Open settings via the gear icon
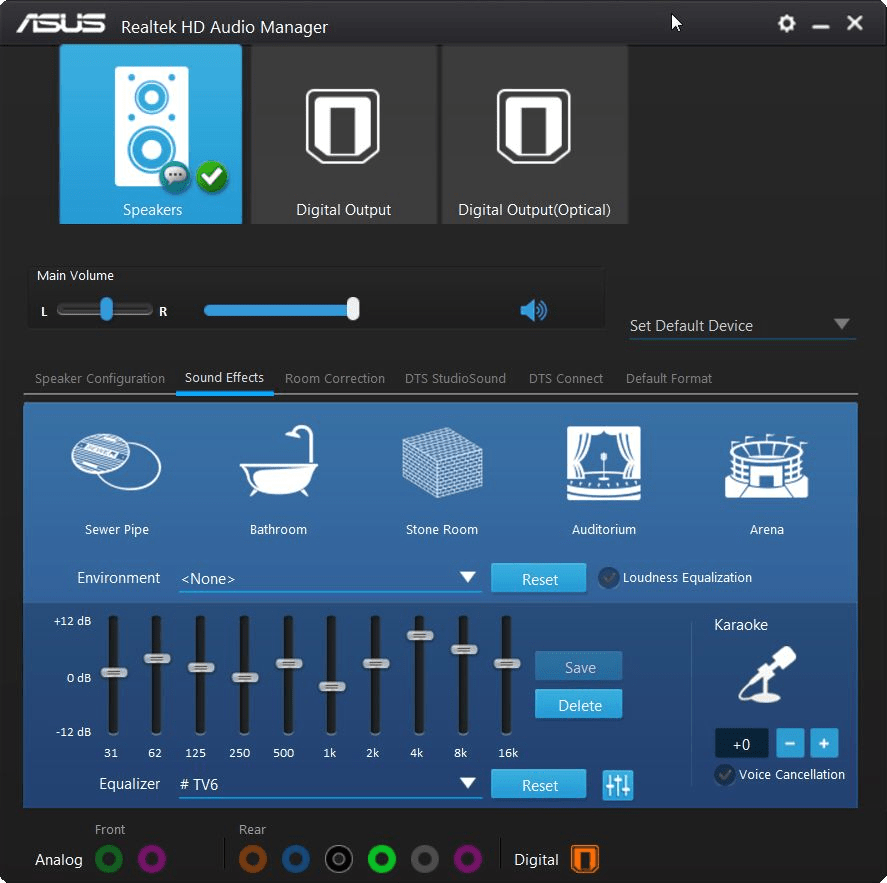The image size is (887, 883). click(786, 24)
